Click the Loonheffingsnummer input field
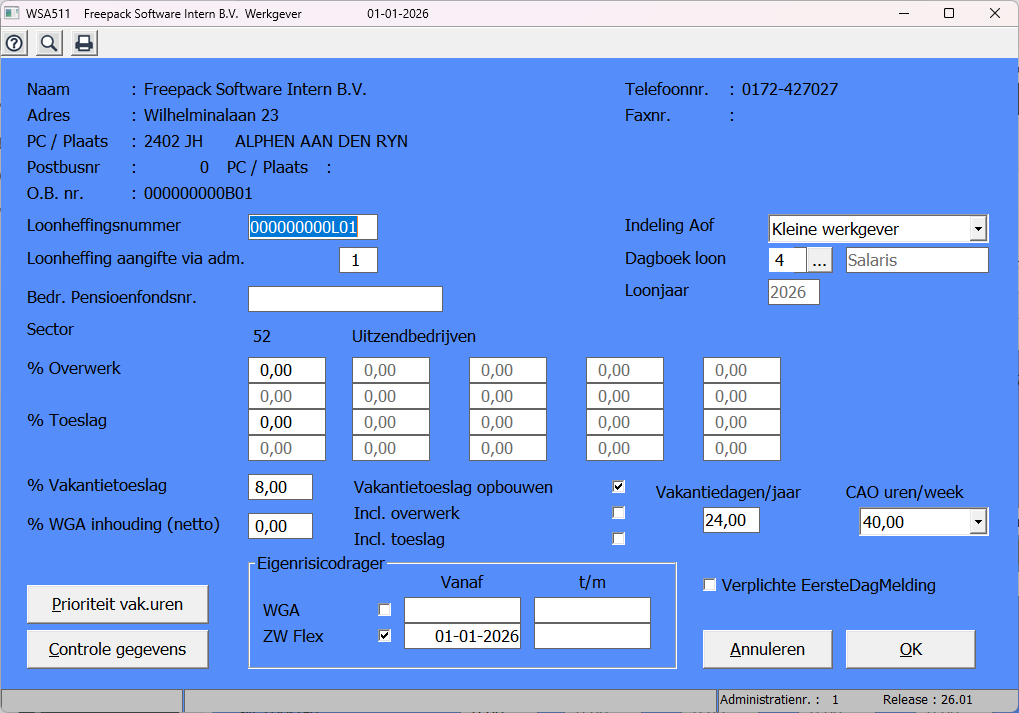The image size is (1019, 713). tap(312, 227)
